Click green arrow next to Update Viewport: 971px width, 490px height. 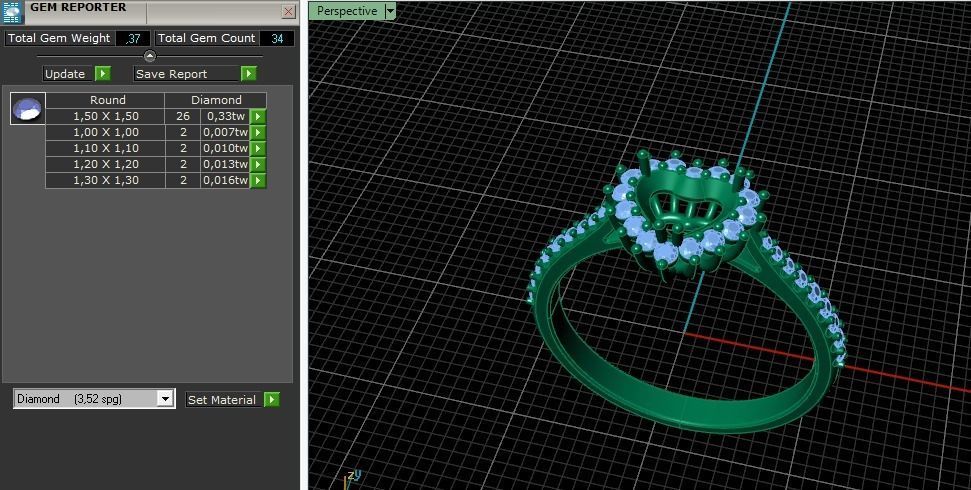(103, 74)
